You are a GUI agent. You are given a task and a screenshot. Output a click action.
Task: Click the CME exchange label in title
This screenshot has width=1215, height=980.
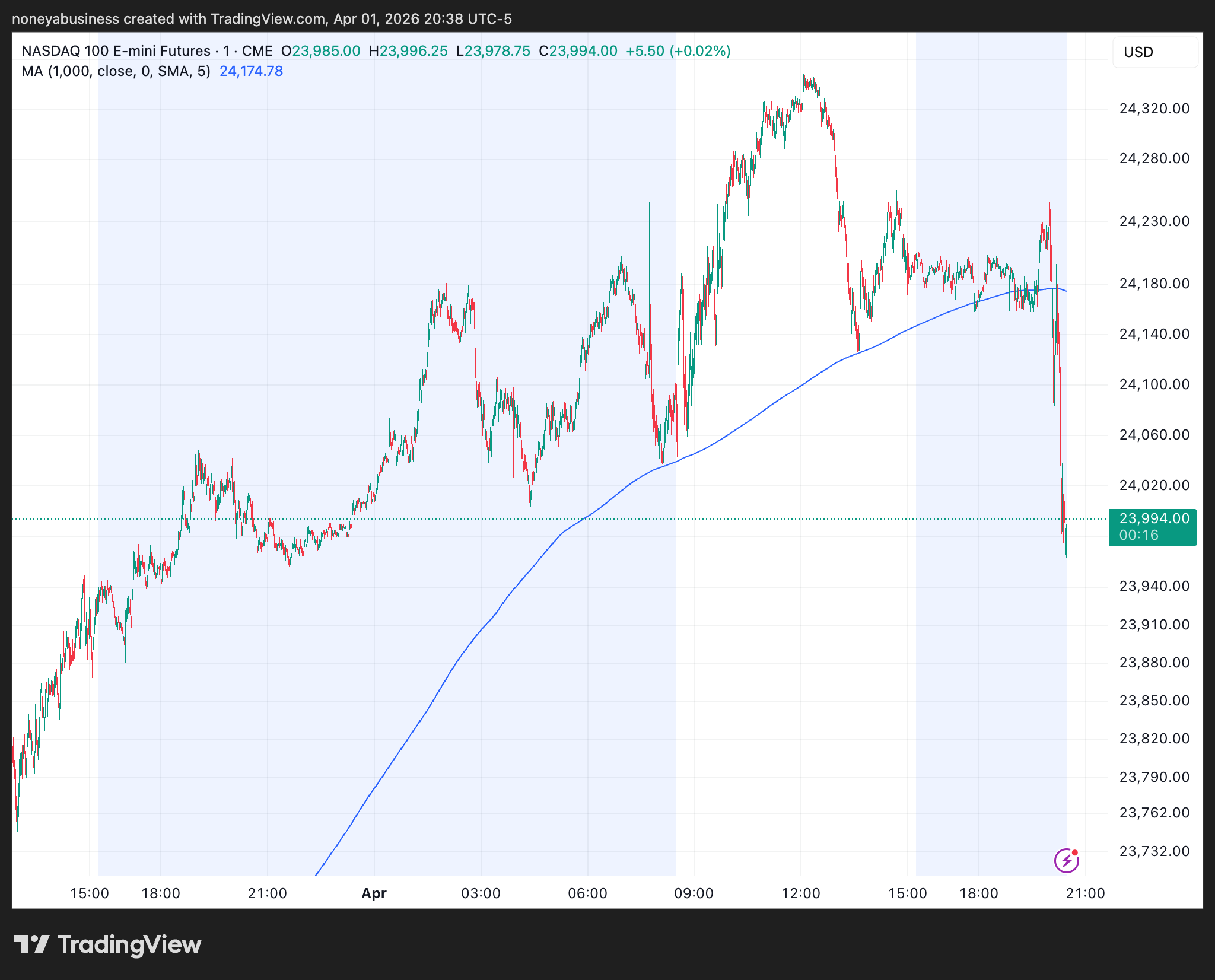tap(257, 51)
